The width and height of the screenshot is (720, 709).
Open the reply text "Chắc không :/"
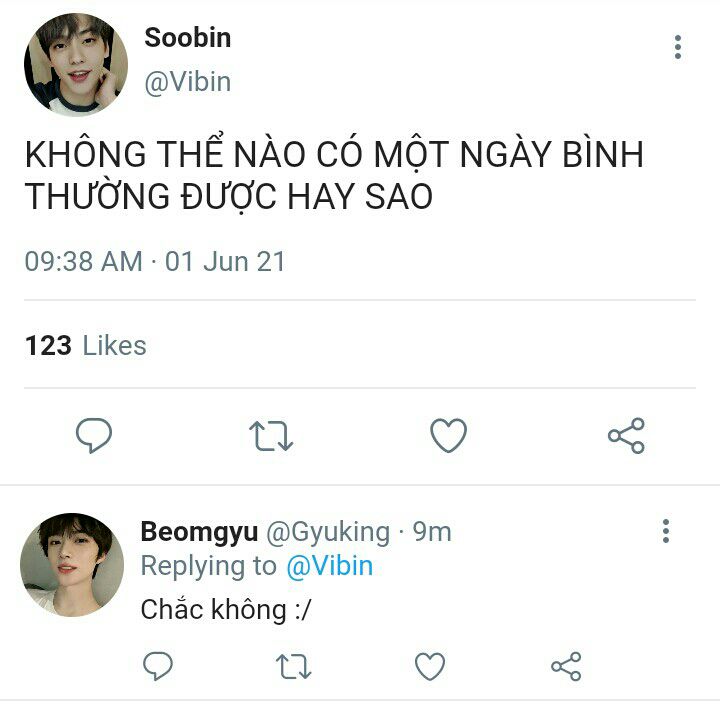tap(226, 609)
